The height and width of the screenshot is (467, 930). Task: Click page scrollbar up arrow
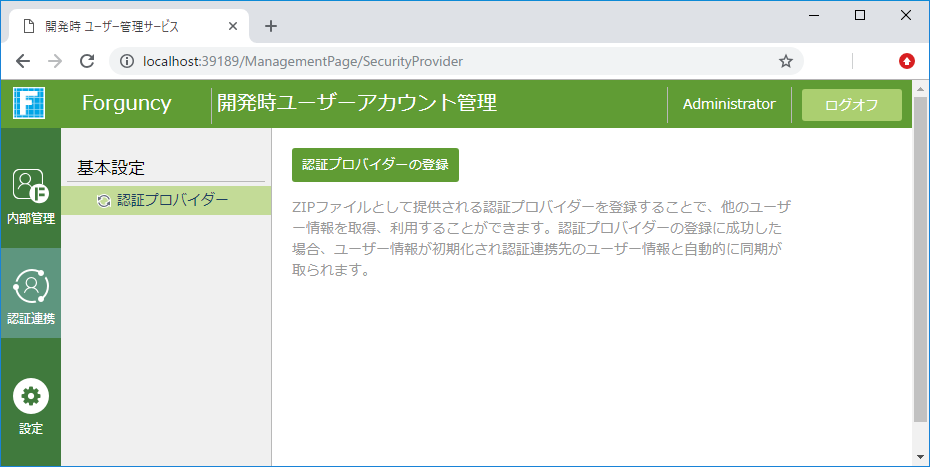pos(921,90)
